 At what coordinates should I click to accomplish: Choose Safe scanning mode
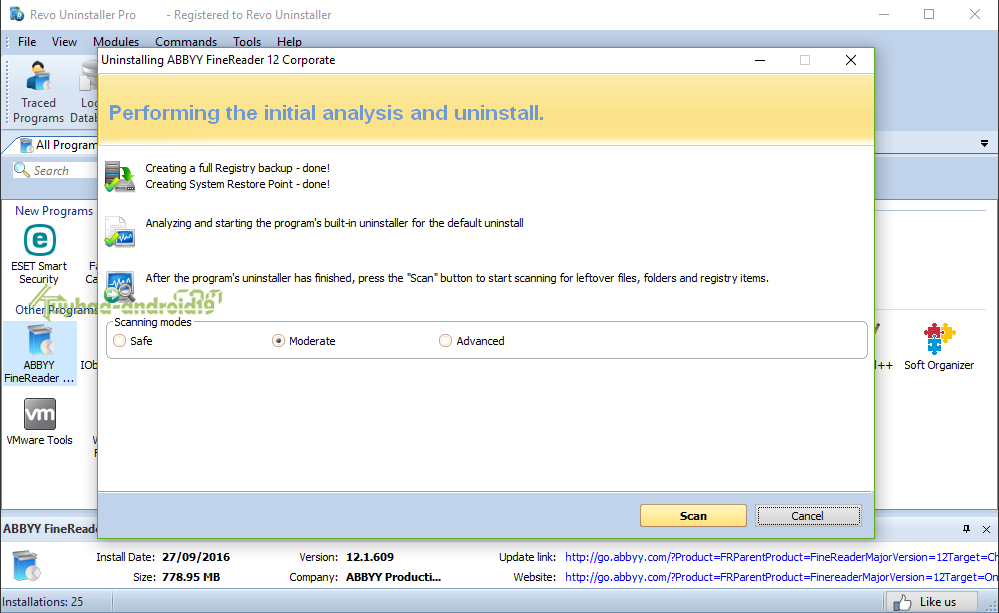119,341
